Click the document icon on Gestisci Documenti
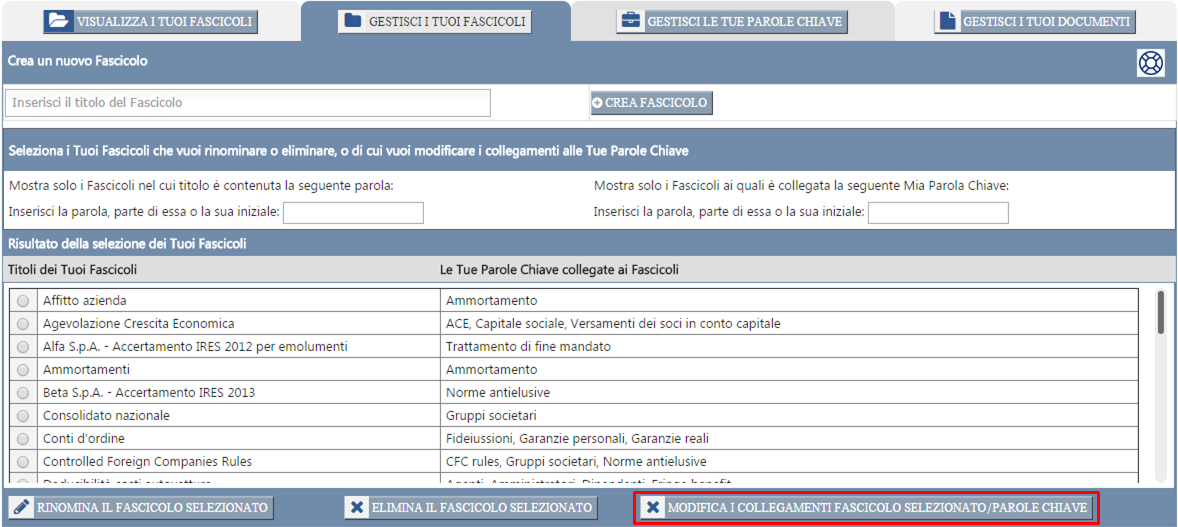This screenshot has height=527, width=1178. [947, 21]
